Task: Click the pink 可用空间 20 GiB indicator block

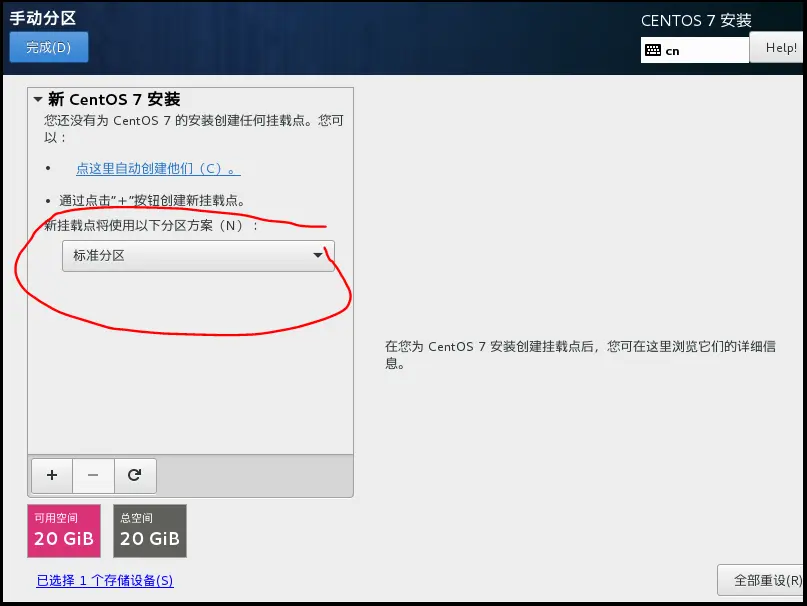Action: [63, 531]
